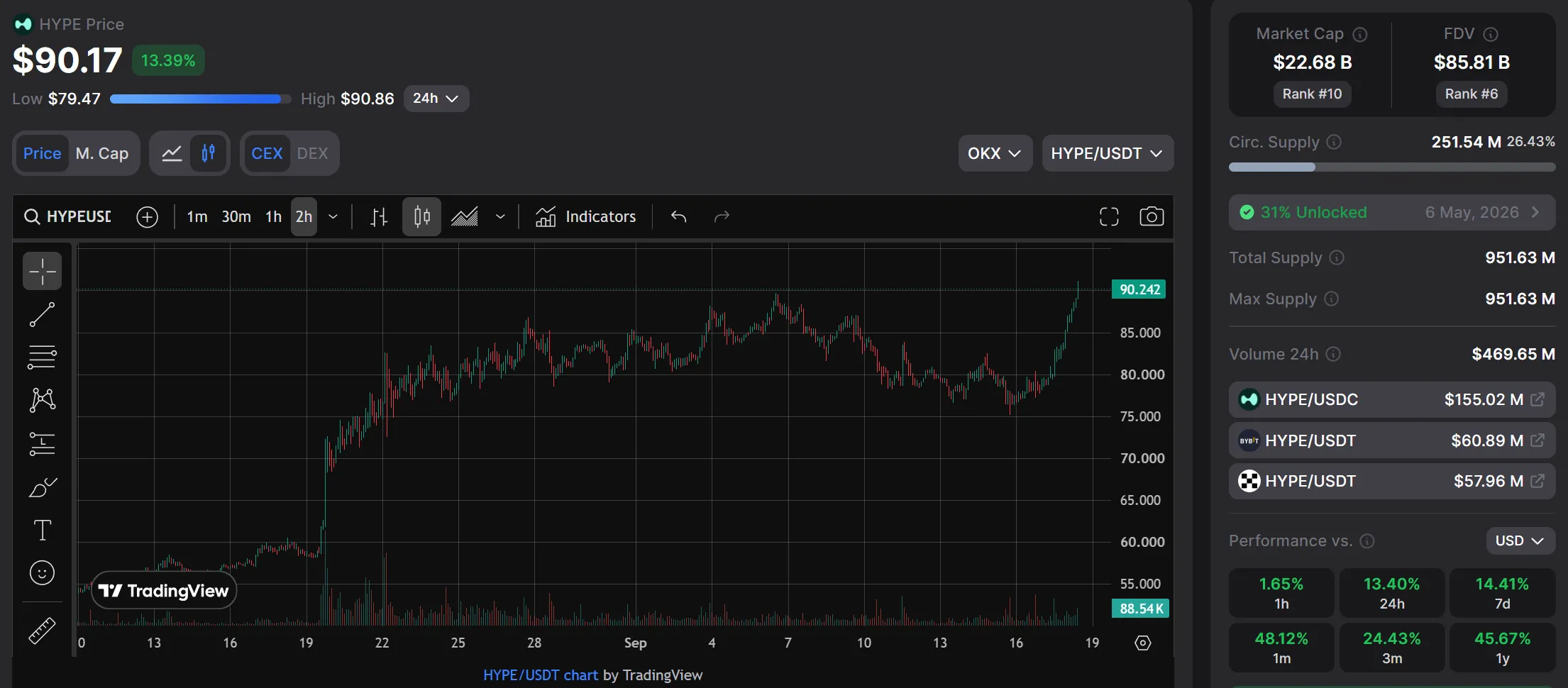Select CEX data source

point(267,153)
